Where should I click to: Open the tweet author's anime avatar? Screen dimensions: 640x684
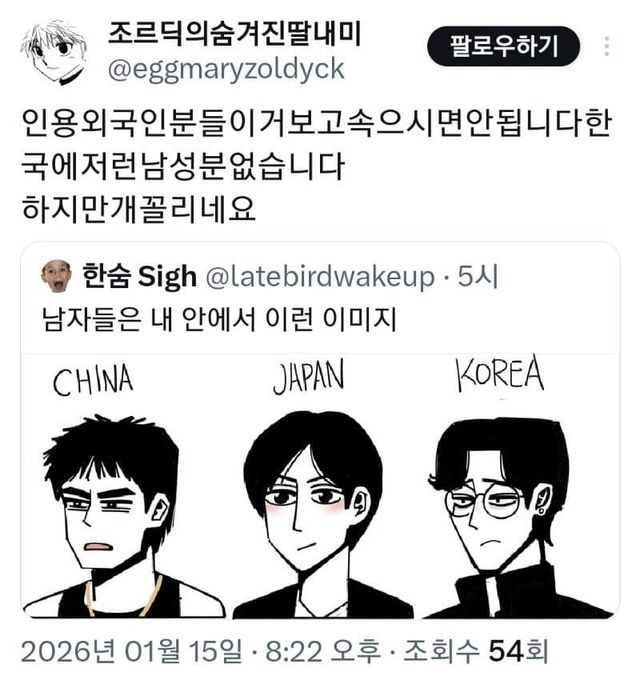coord(53,52)
